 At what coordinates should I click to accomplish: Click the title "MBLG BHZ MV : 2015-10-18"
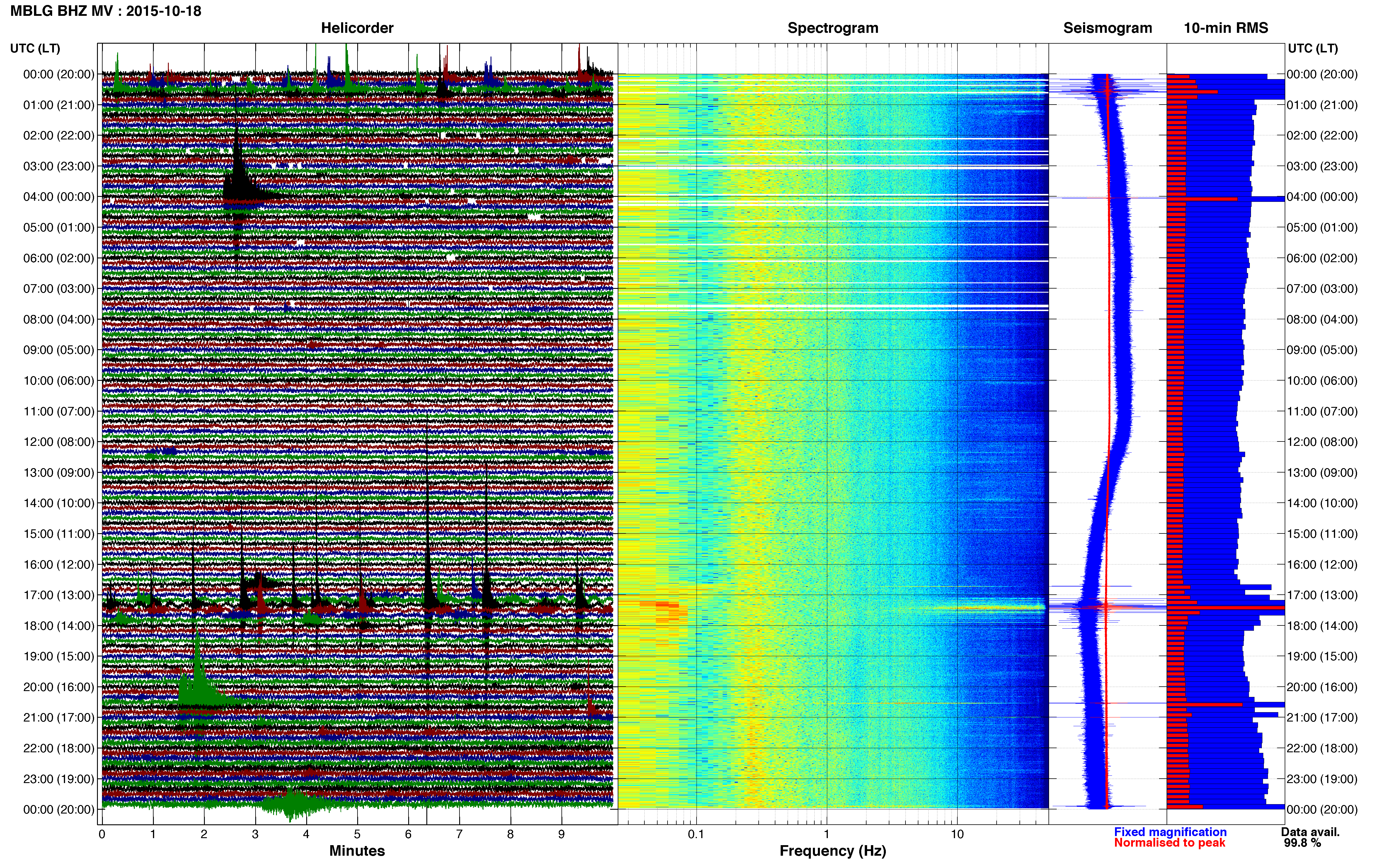(106, 11)
